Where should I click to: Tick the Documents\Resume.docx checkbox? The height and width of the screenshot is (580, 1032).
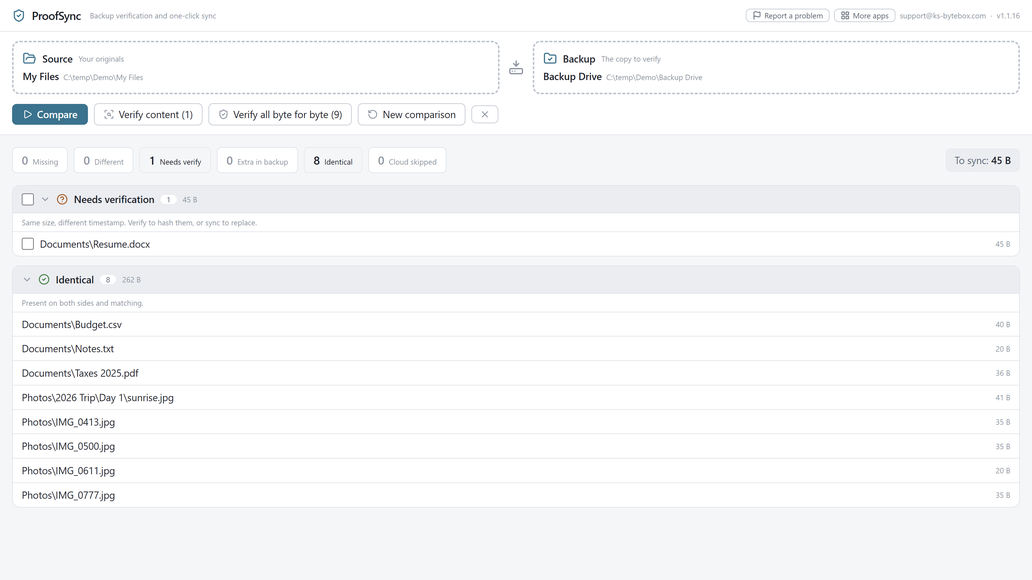28,244
